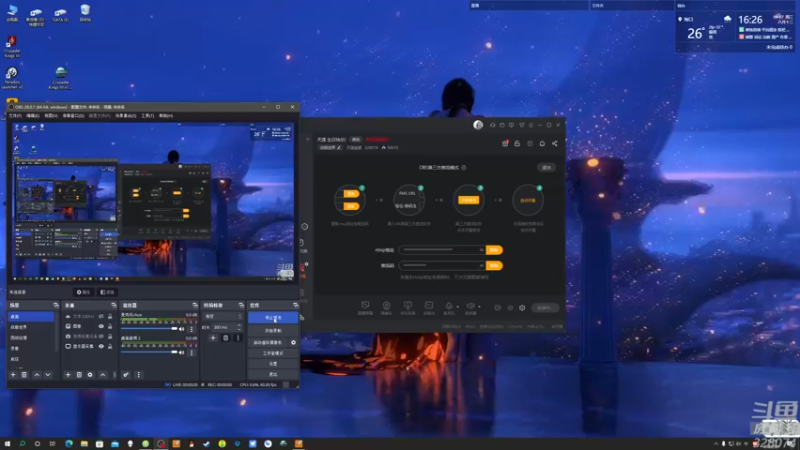Image resolution: width=800 pixels, height=450 pixels.
Task: Show the hidden video capture device source
Action: 101,336
